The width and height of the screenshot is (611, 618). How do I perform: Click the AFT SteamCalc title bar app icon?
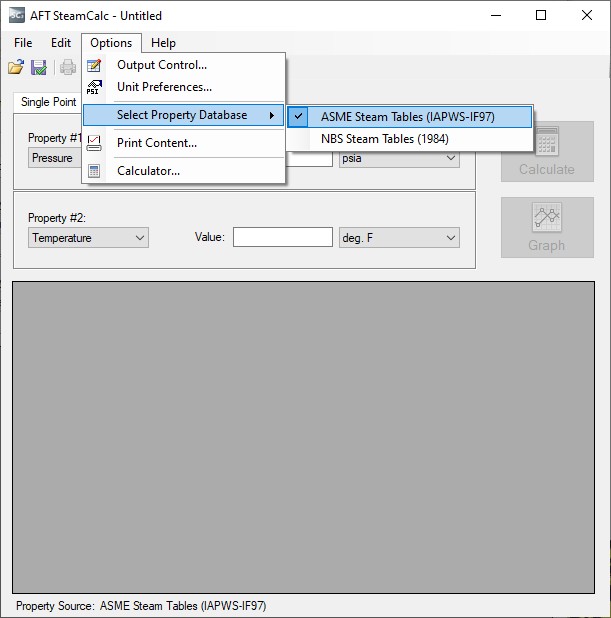point(17,15)
